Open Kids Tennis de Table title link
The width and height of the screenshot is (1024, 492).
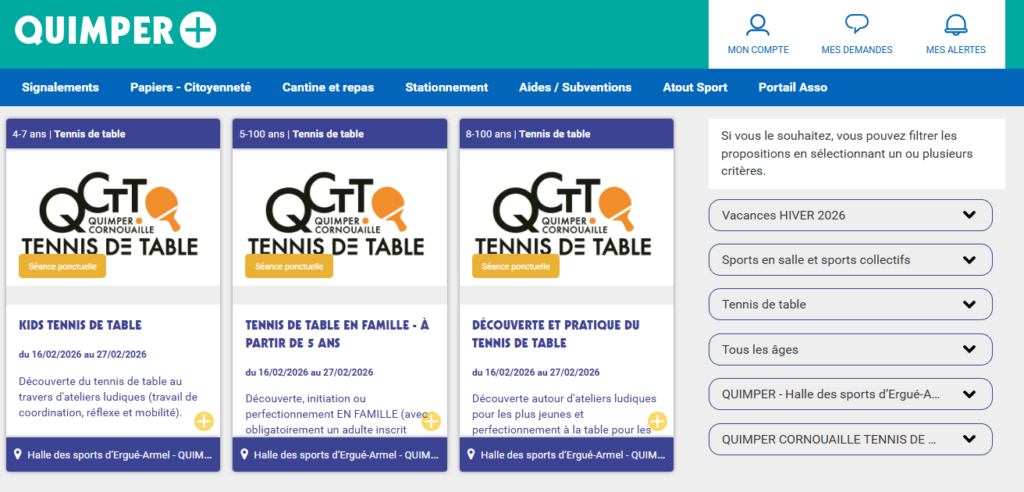80,325
